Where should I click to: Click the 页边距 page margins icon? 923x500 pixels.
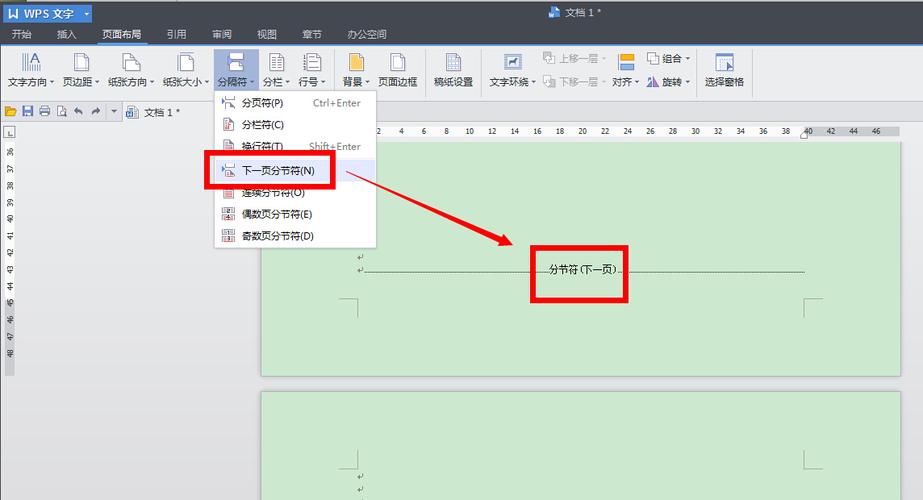[81, 62]
